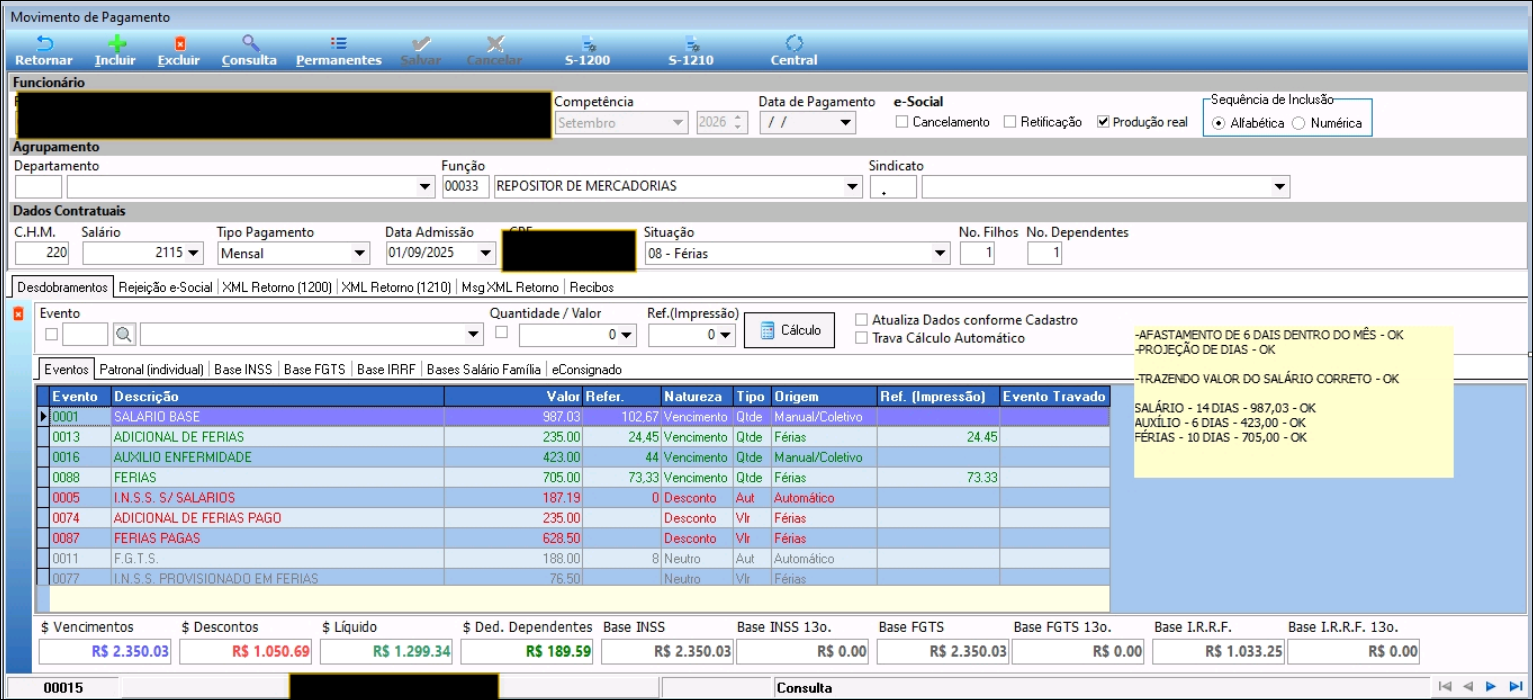Open the Central toolbar item
The image size is (1533, 700).
[x=794, y=51]
